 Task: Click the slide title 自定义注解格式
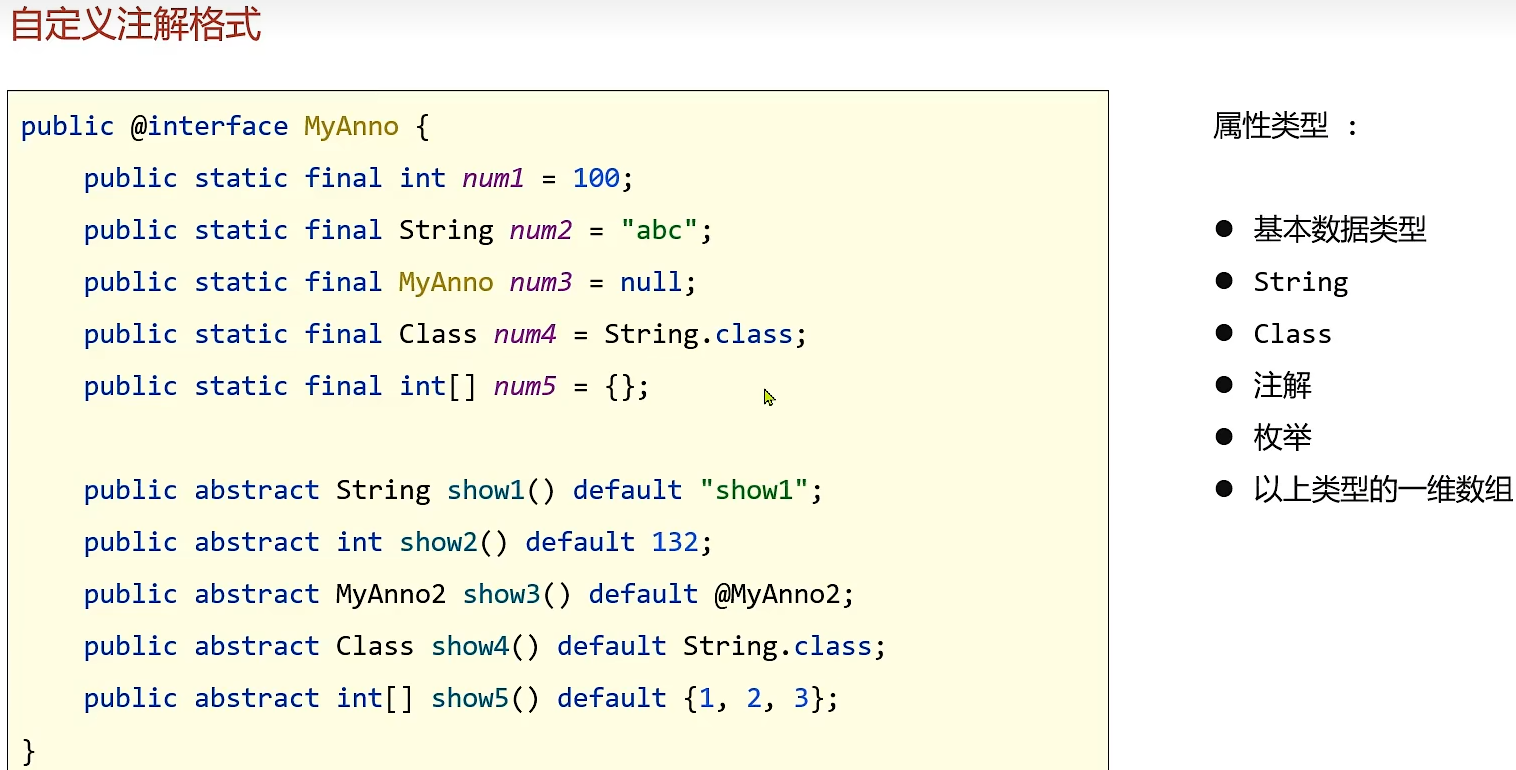(136, 25)
